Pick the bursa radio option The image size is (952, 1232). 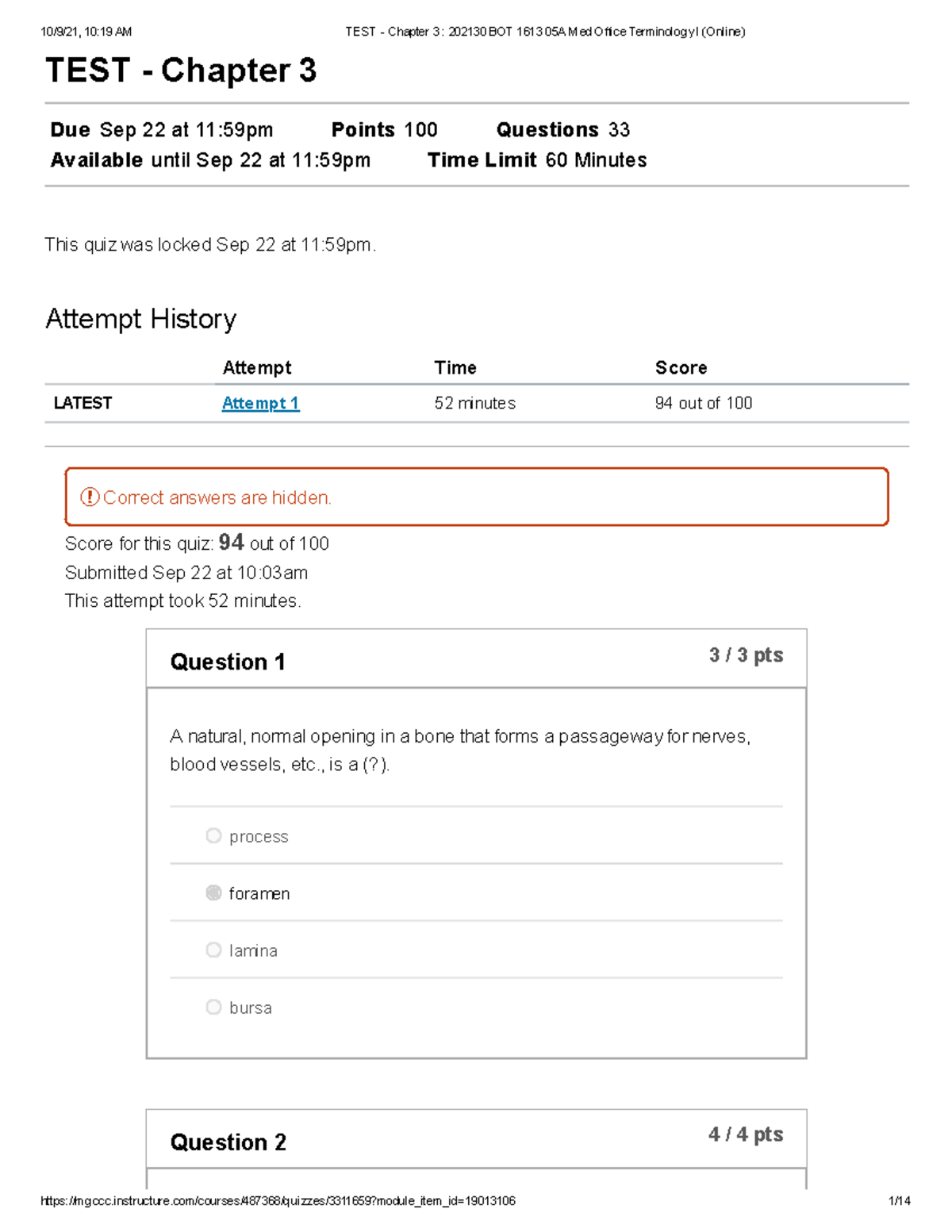click(213, 1007)
